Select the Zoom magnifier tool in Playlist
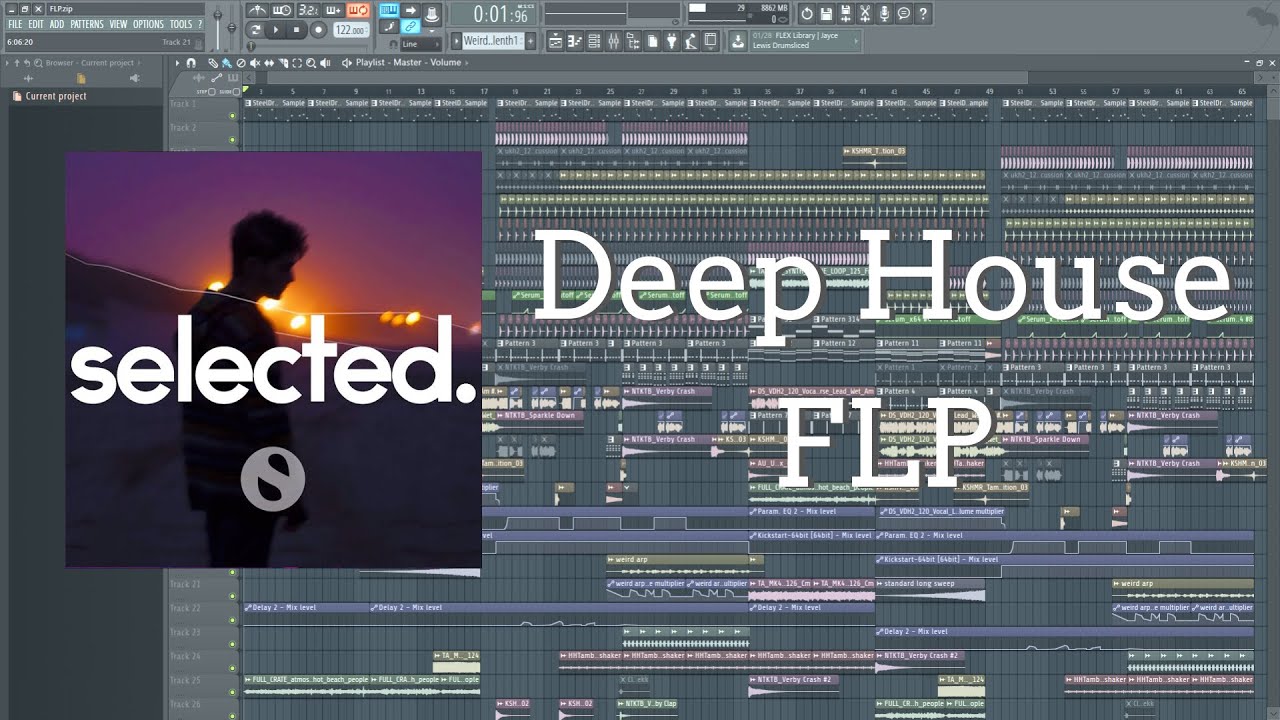The height and width of the screenshot is (720, 1280). pyautogui.click(x=311, y=63)
